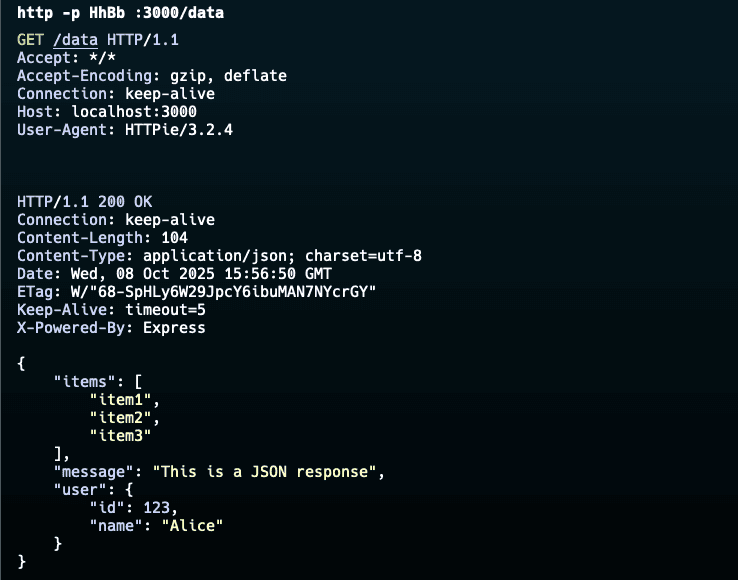
Task: Click the Date response header line
Action: tap(175, 273)
